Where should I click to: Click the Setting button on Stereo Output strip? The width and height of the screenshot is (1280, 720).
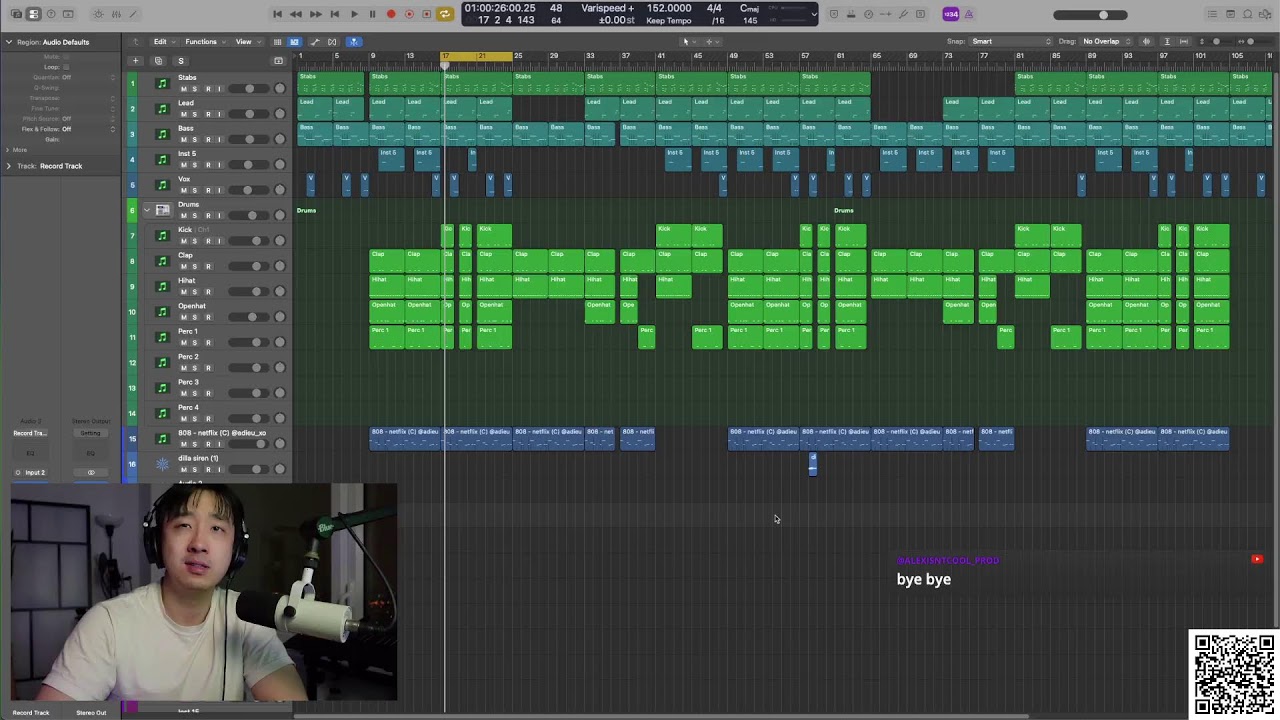click(90, 433)
